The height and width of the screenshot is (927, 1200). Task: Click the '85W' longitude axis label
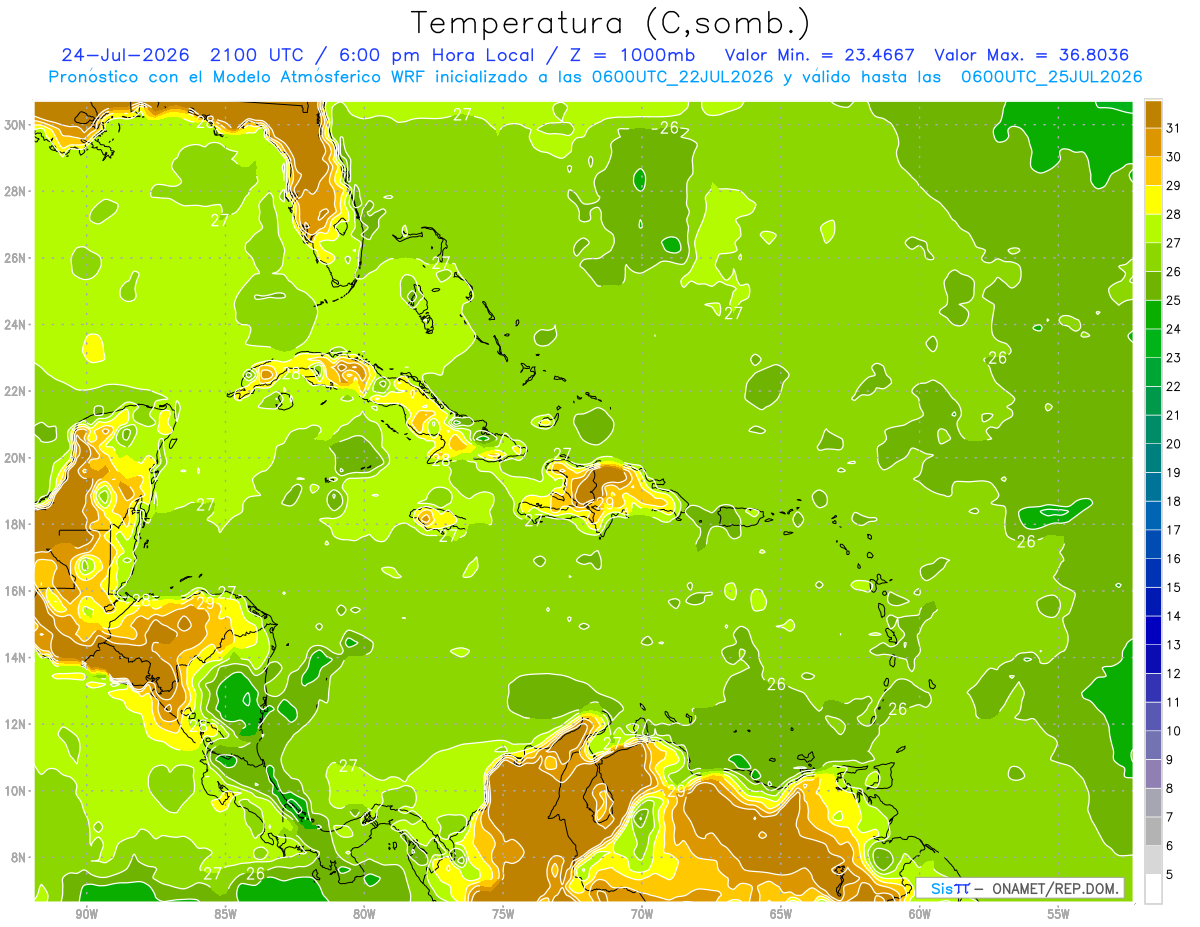pos(225,914)
